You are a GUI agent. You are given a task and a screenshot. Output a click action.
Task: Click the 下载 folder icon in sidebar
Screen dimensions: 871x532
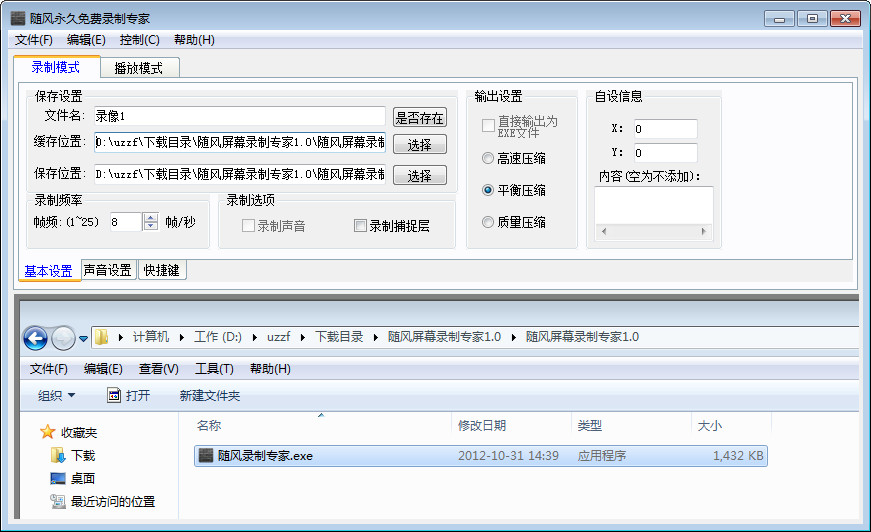click(x=58, y=455)
